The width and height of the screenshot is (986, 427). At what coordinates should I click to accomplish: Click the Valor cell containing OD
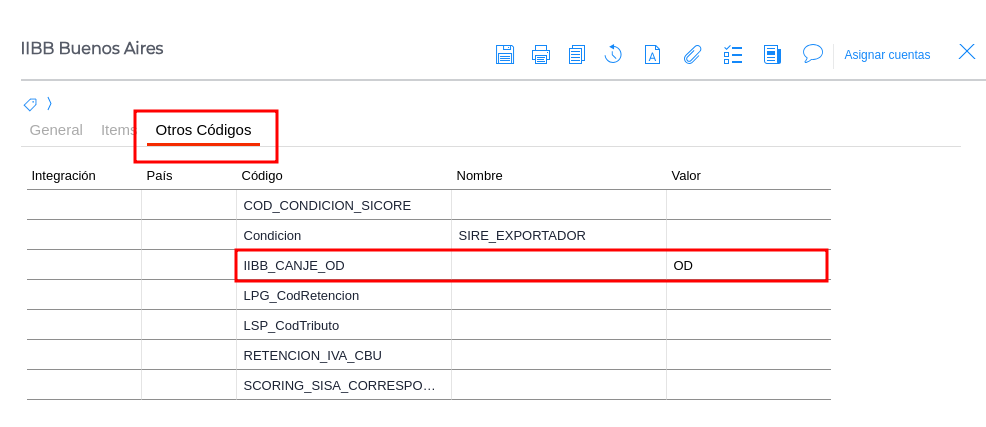[x=746, y=265]
